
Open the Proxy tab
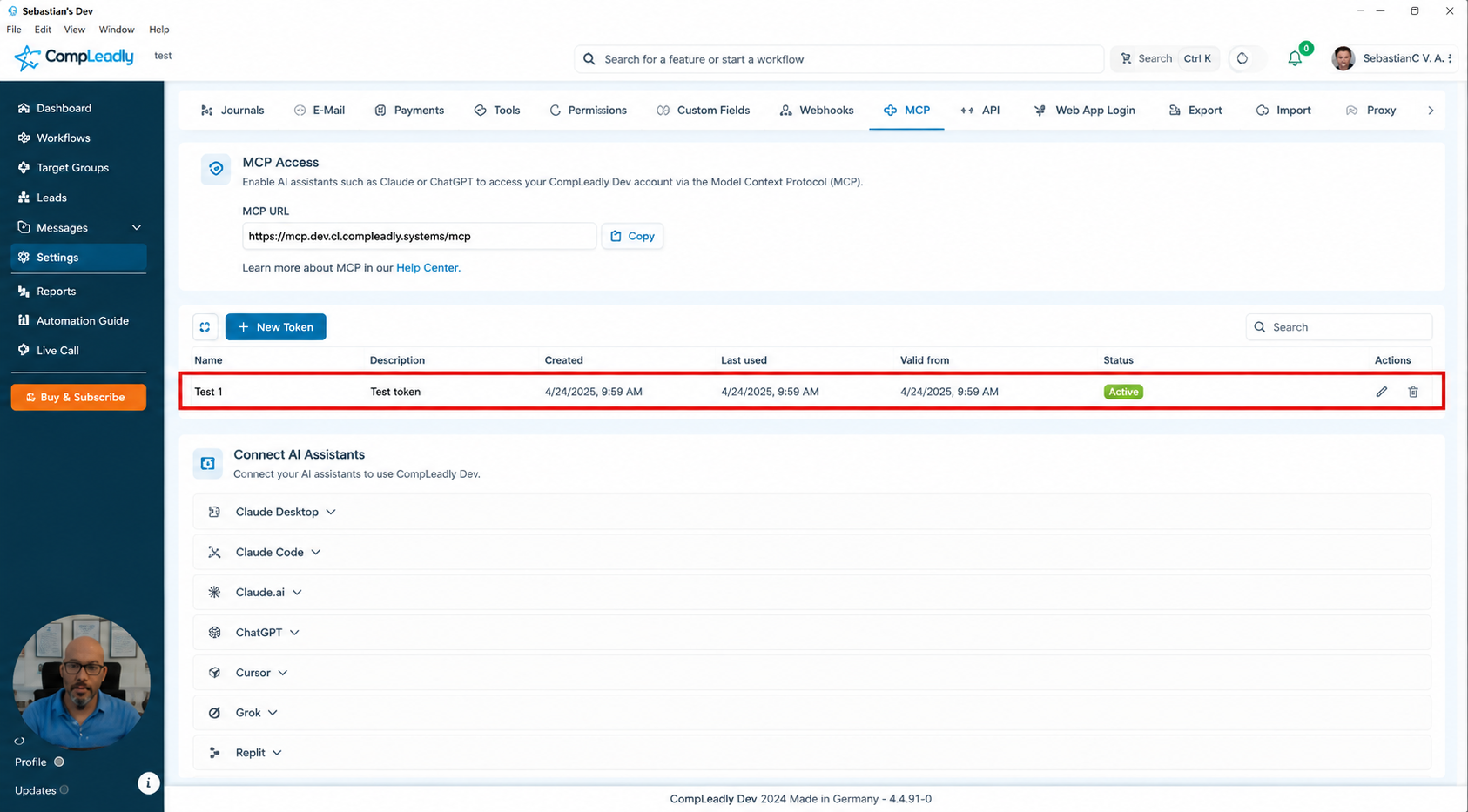1371,111
